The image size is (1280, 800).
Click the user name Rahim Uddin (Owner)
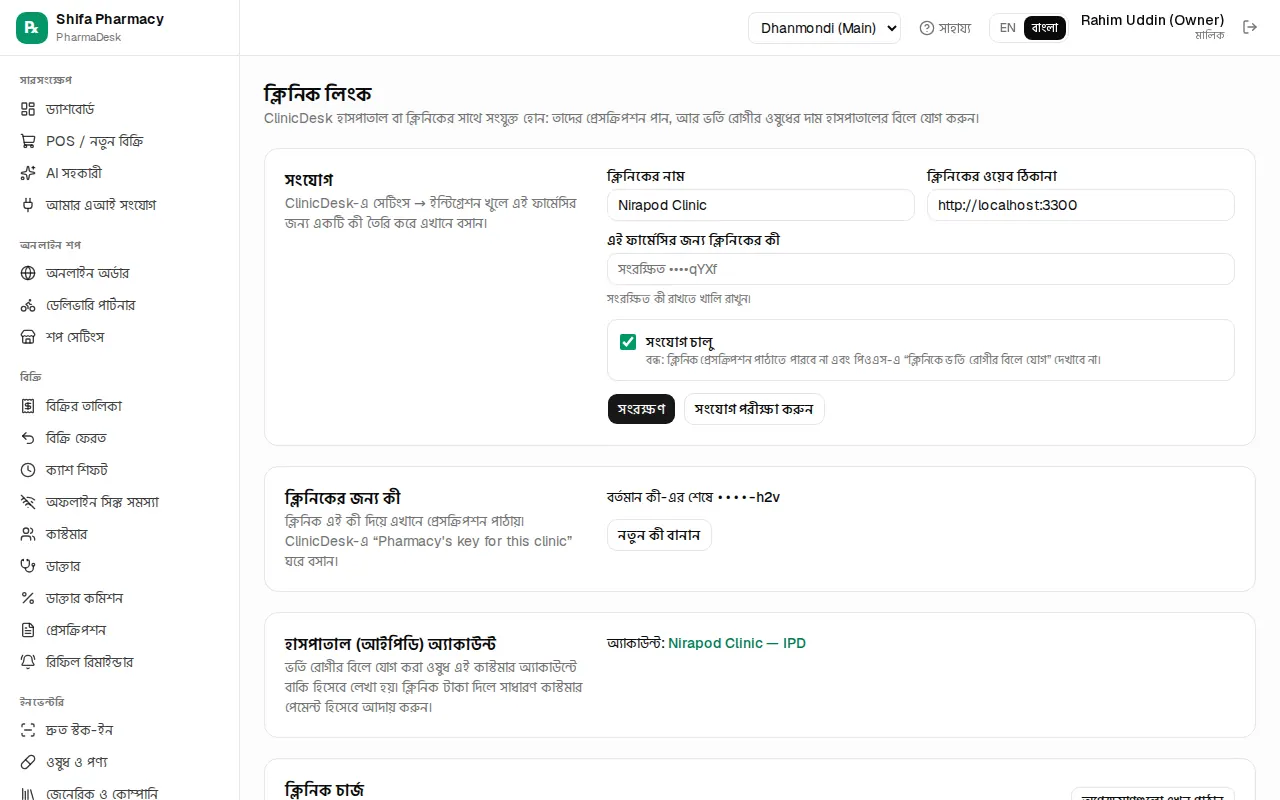coord(1153,20)
